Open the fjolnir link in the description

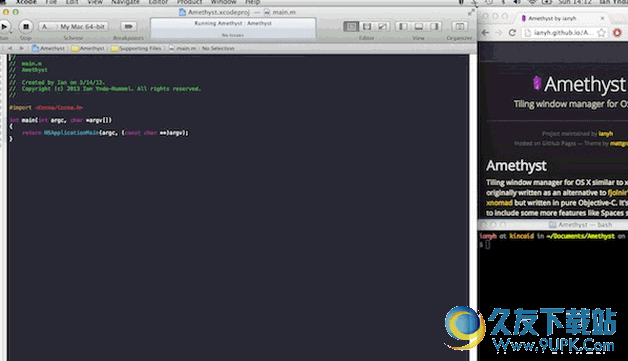pyautogui.click(x=618, y=193)
